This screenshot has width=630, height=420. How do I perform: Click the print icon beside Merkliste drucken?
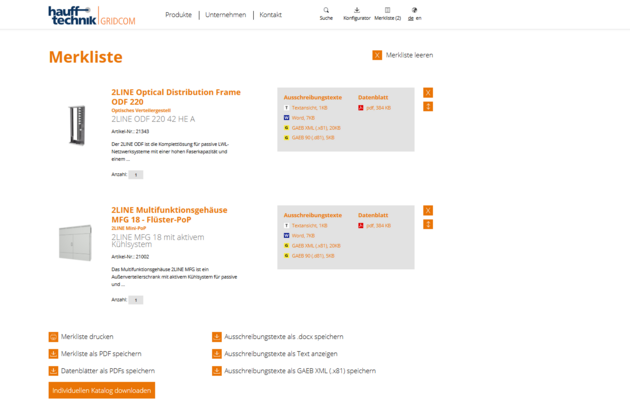(x=53, y=337)
